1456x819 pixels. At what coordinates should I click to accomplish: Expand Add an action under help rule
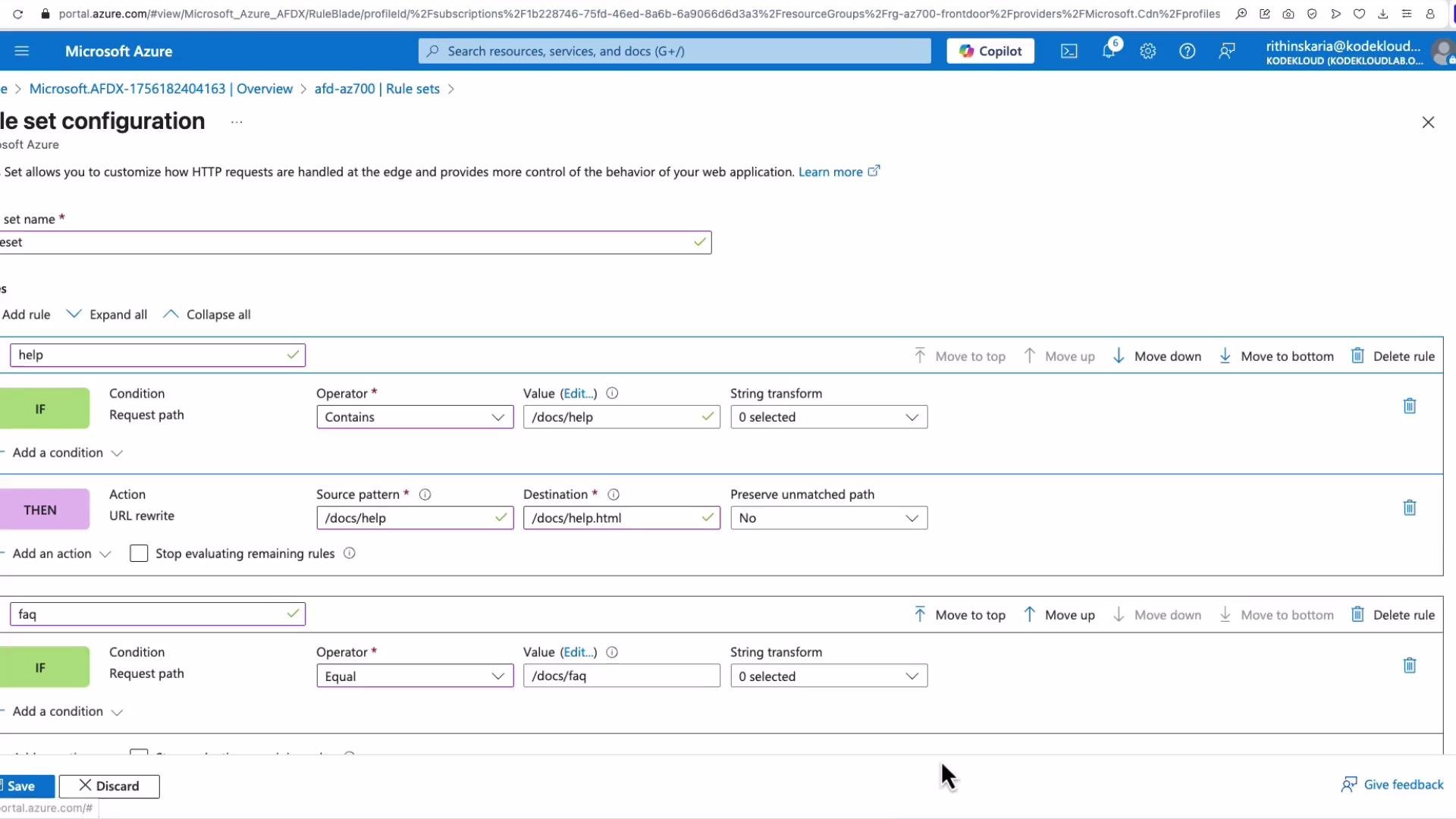56,554
